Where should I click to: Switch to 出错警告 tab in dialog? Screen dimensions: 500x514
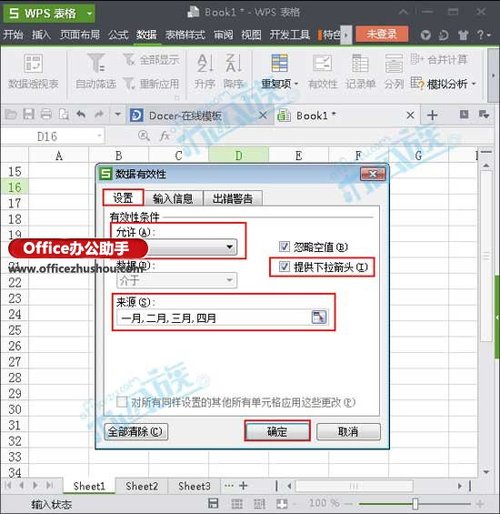[233, 199]
